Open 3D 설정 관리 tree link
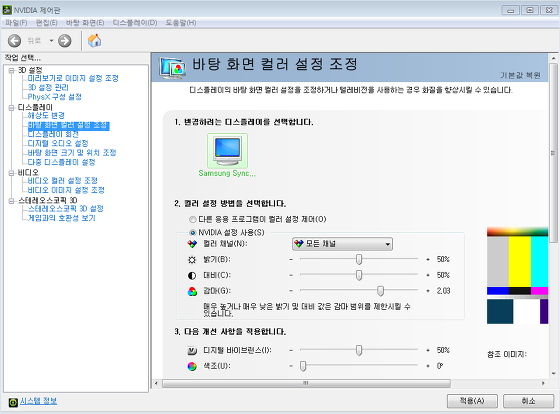Viewport: 560px width, 414px height. (x=48, y=88)
